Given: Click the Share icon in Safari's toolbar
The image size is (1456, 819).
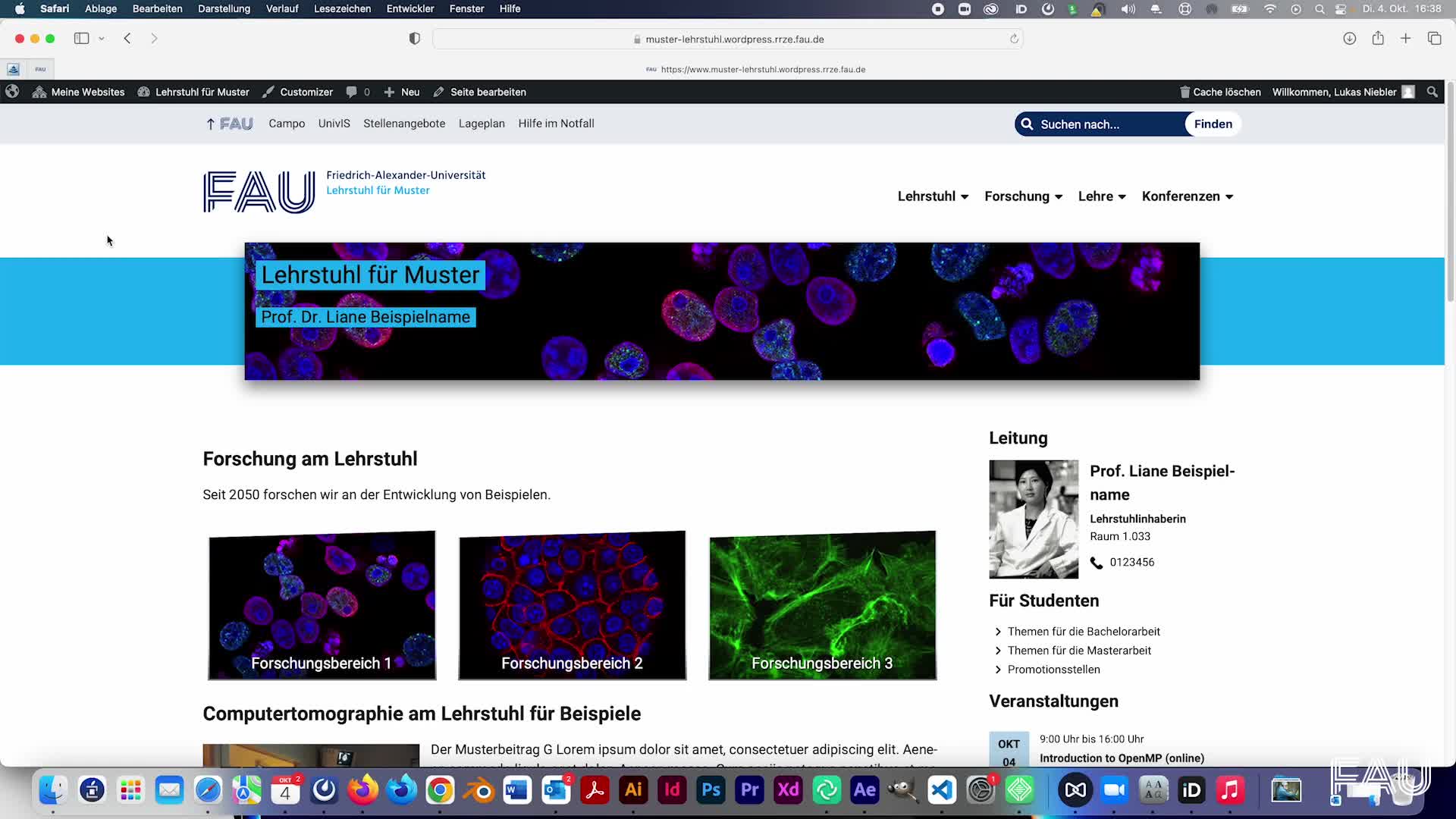Looking at the screenshot, I should click(1378, 38).
